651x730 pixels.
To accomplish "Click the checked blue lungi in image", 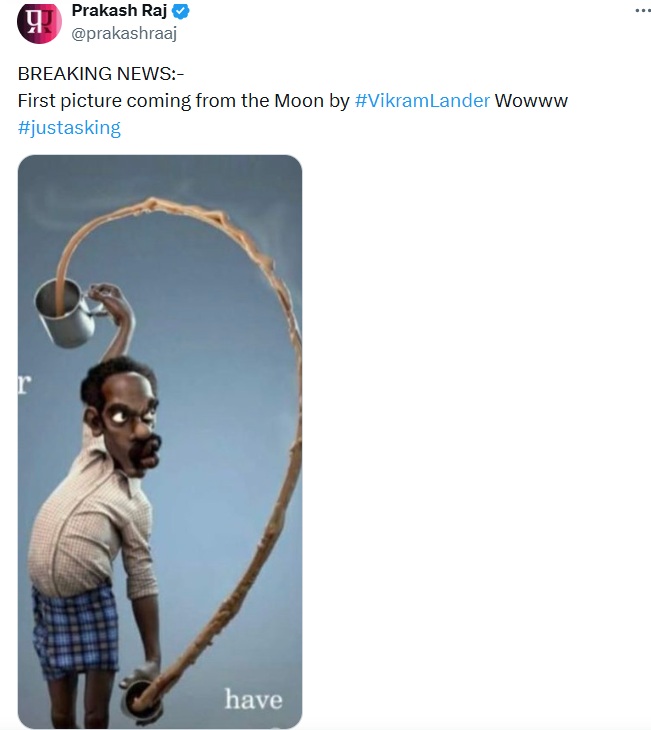I will pyautogui.click(x=75, y=629).
